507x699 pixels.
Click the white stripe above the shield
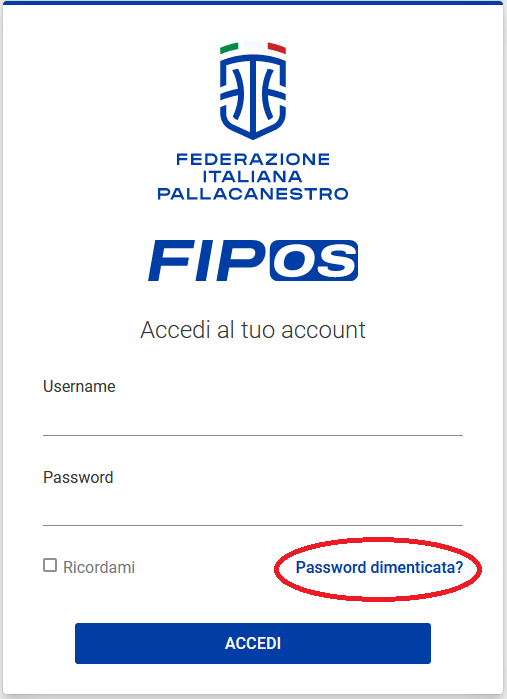[x=253, y=45]
